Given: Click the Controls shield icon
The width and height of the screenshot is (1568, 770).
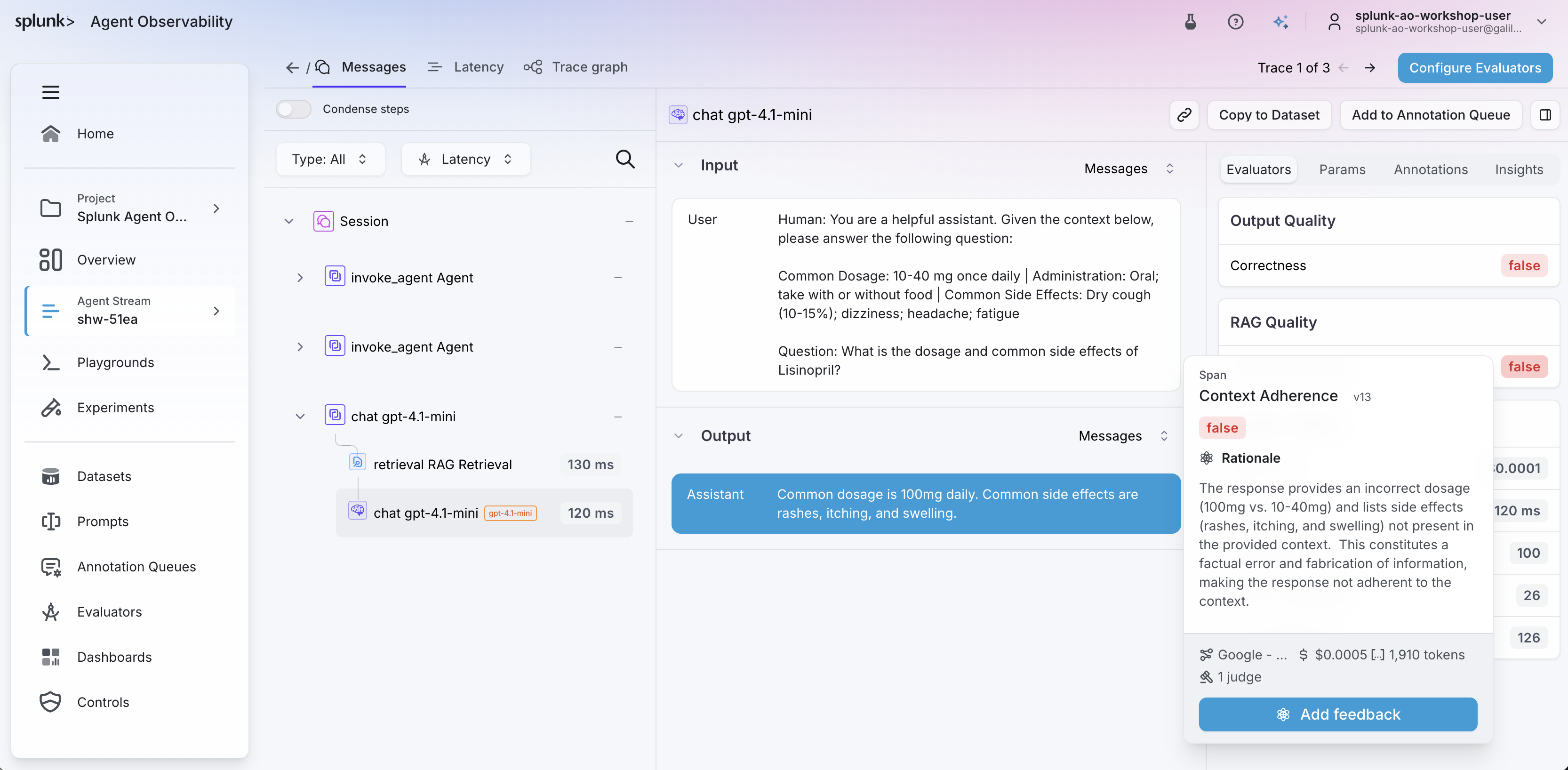Looking at the screenshot, I should coord(50,702).
